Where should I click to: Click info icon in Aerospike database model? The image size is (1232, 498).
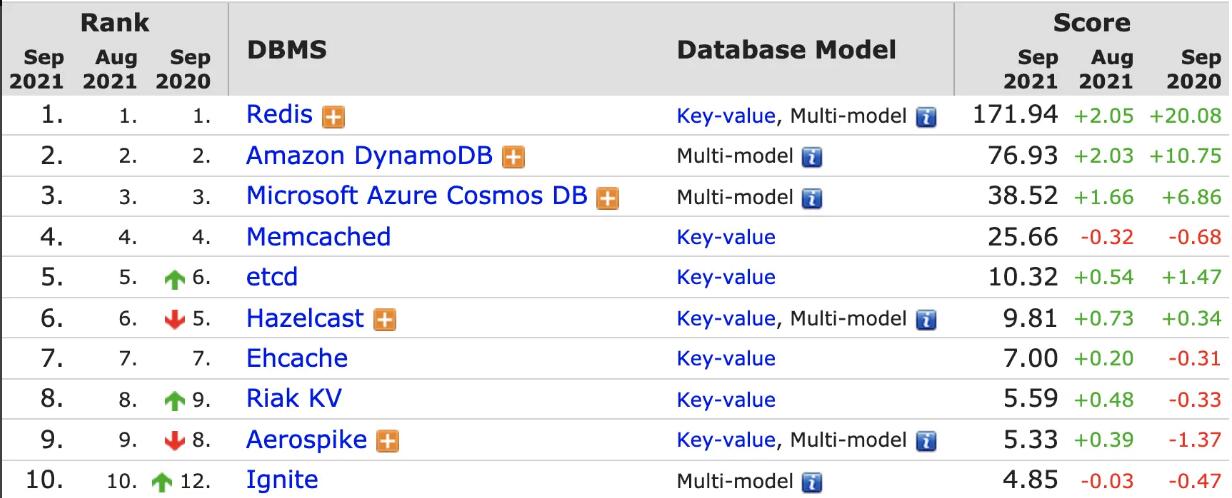tap(927, 441)
